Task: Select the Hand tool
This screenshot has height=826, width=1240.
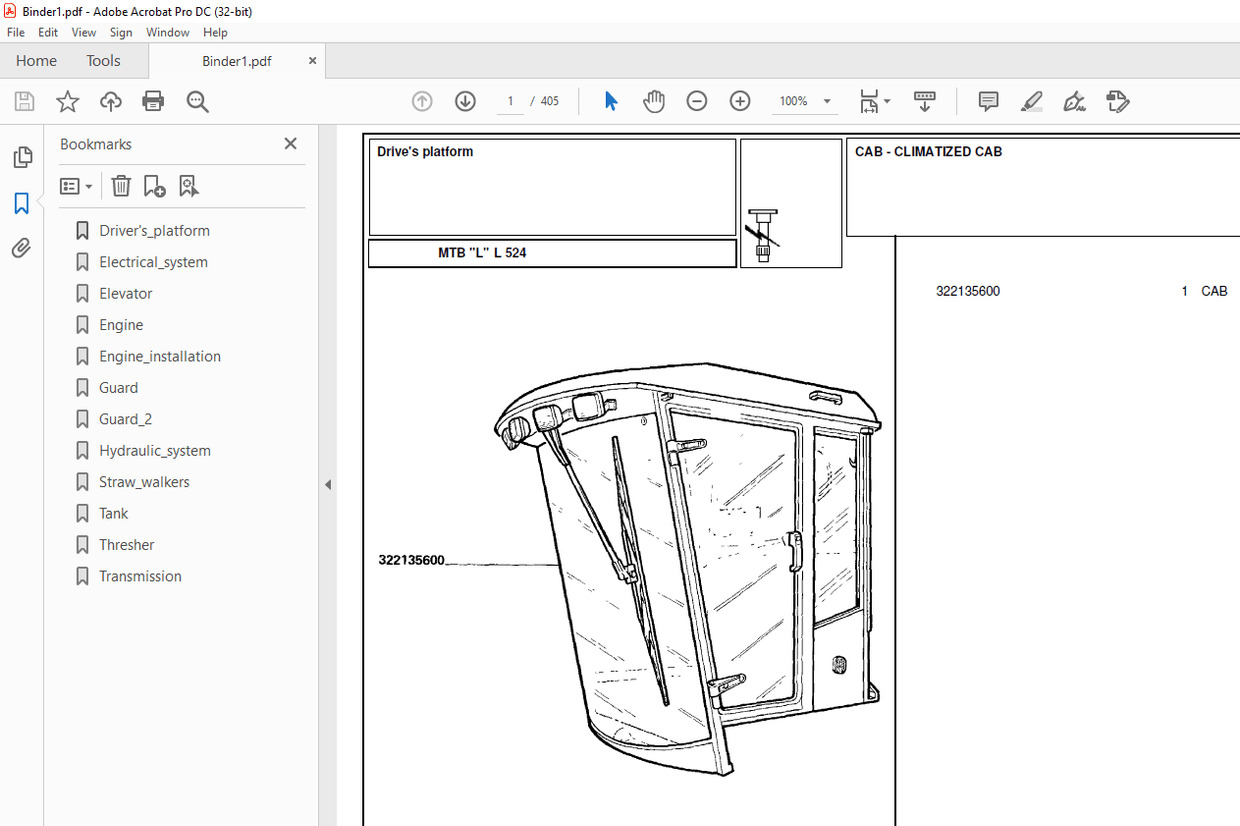Action: coord(653,101)
